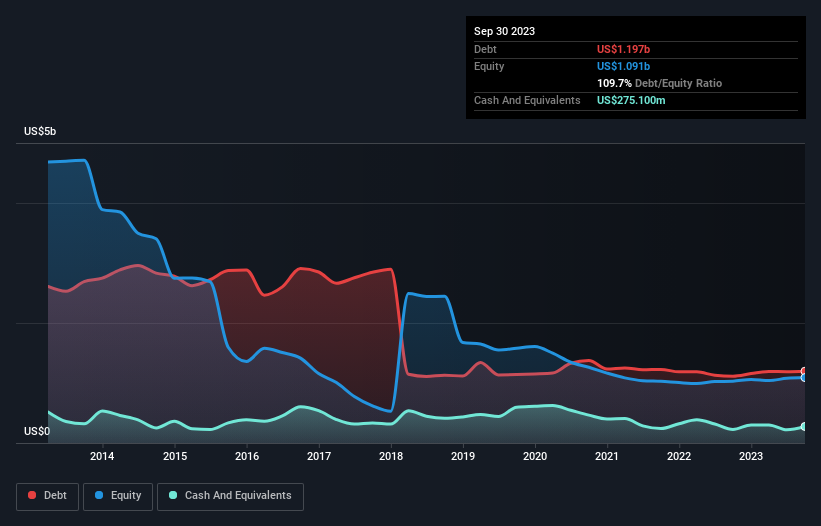Click the 2014 x-axis label
This screenshot has height=526, width=821.
click(x=102, y=456)
